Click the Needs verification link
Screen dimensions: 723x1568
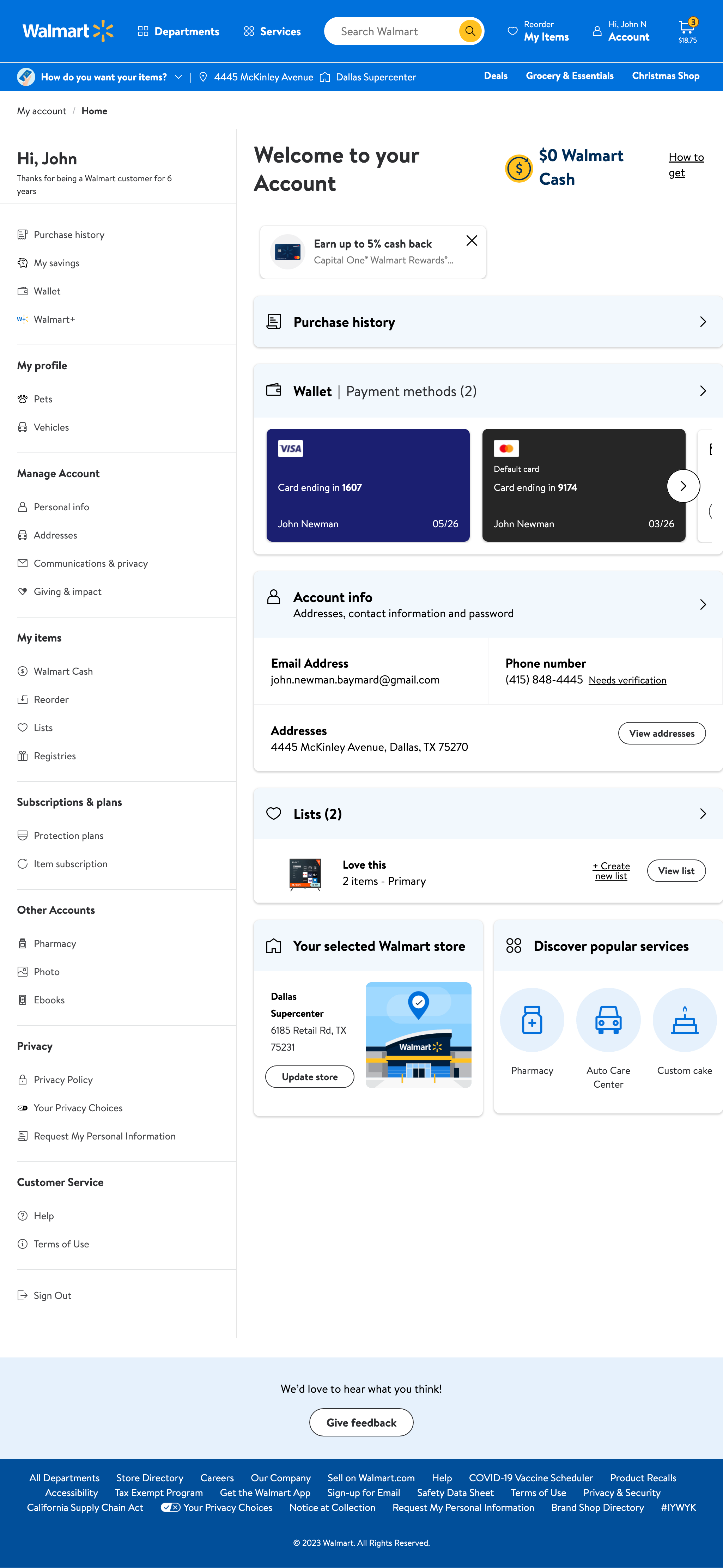(627, 680)
